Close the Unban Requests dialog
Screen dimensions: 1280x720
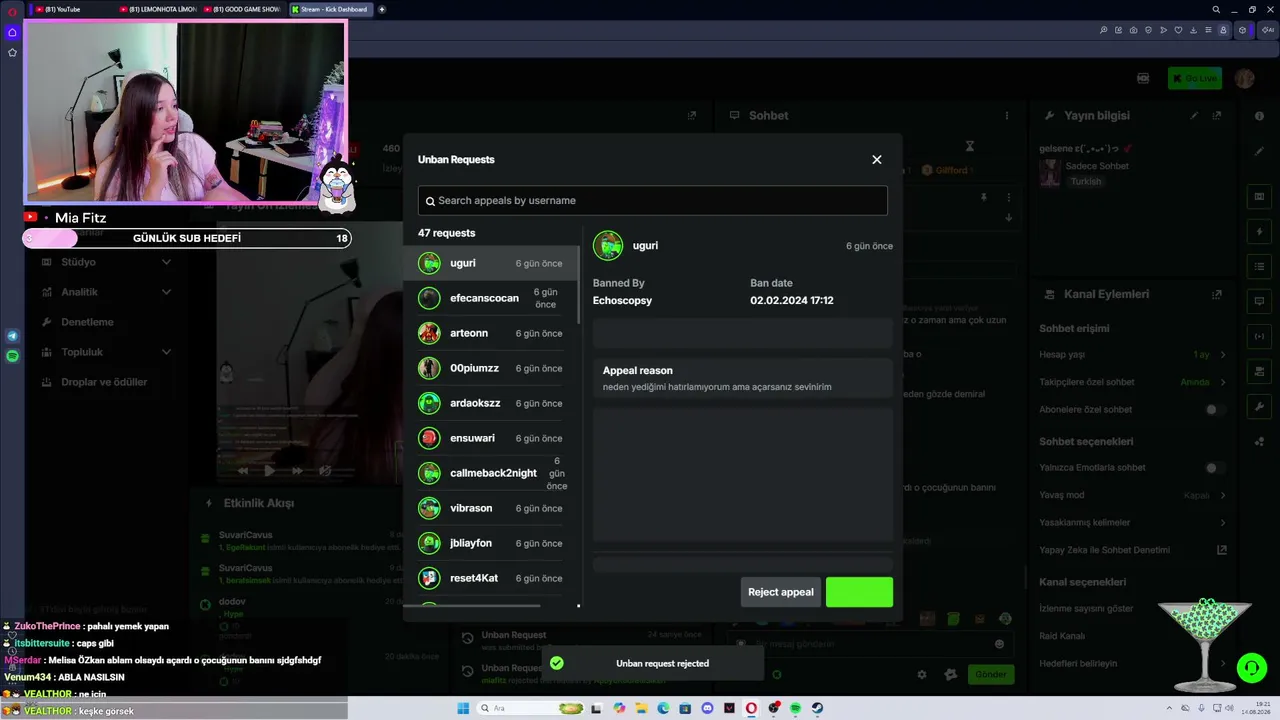pos(877,160)
